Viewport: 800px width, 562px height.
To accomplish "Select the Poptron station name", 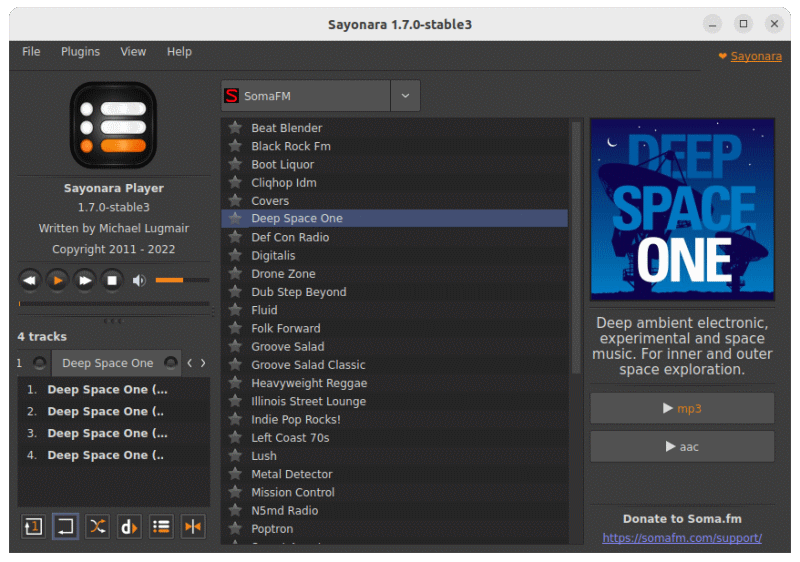I will coord(272,529).
